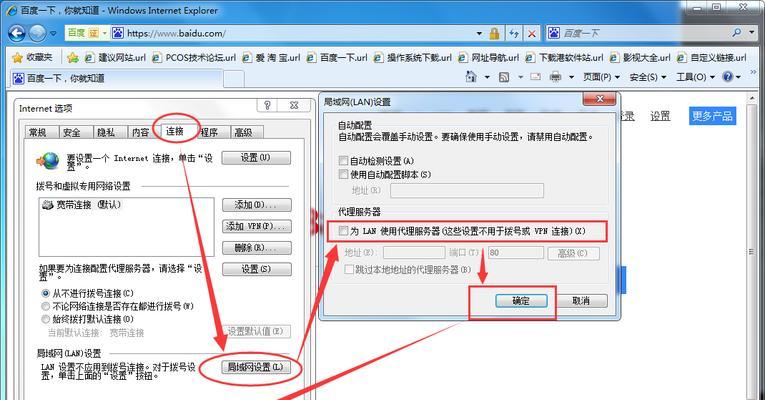This screenshot has width=765, height=400.
Task: Switch to the 内容 tab
Action: [x=141, y=132]
